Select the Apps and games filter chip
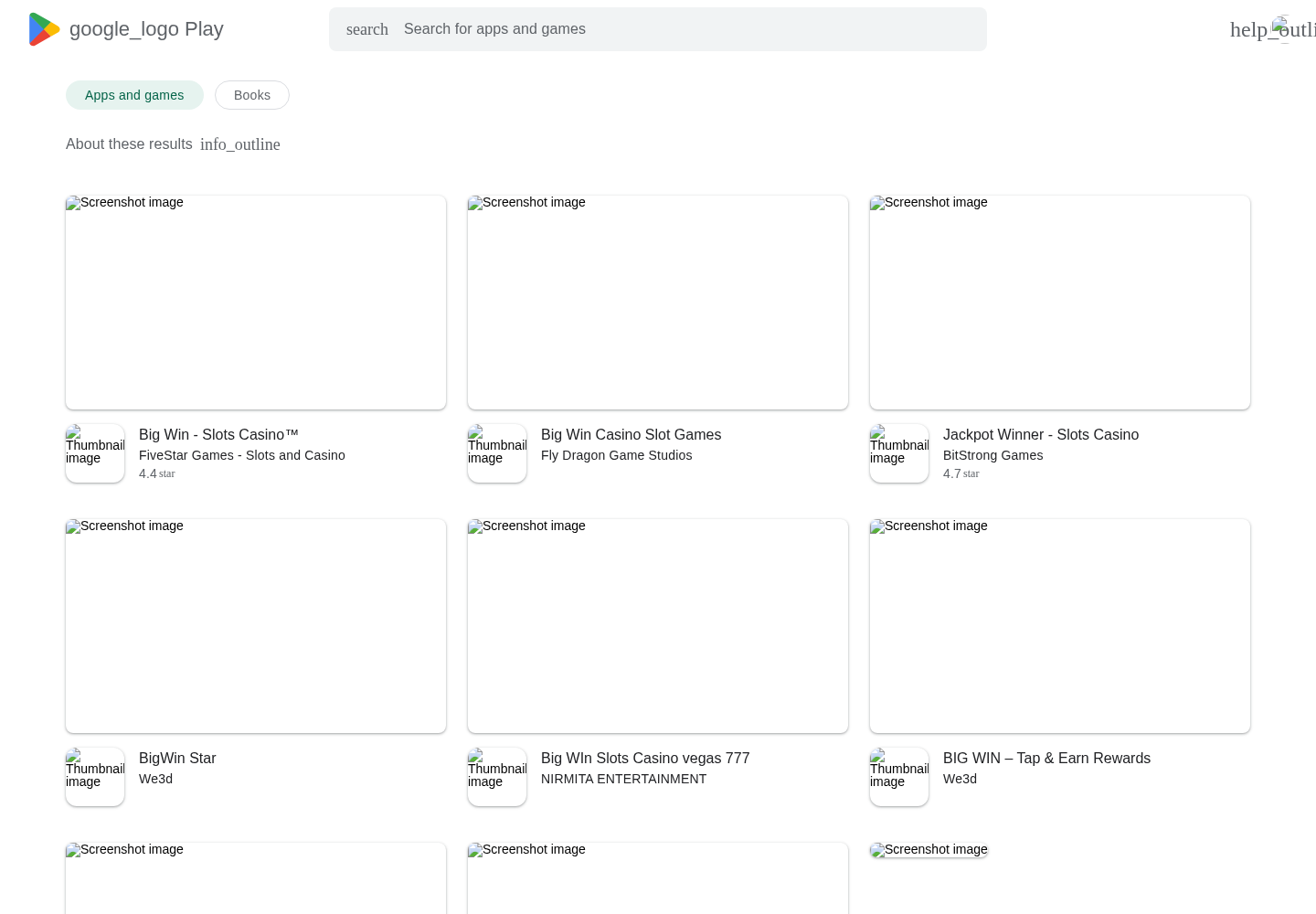This screenshot has height=914, width=1316. [x=134, y=95]
